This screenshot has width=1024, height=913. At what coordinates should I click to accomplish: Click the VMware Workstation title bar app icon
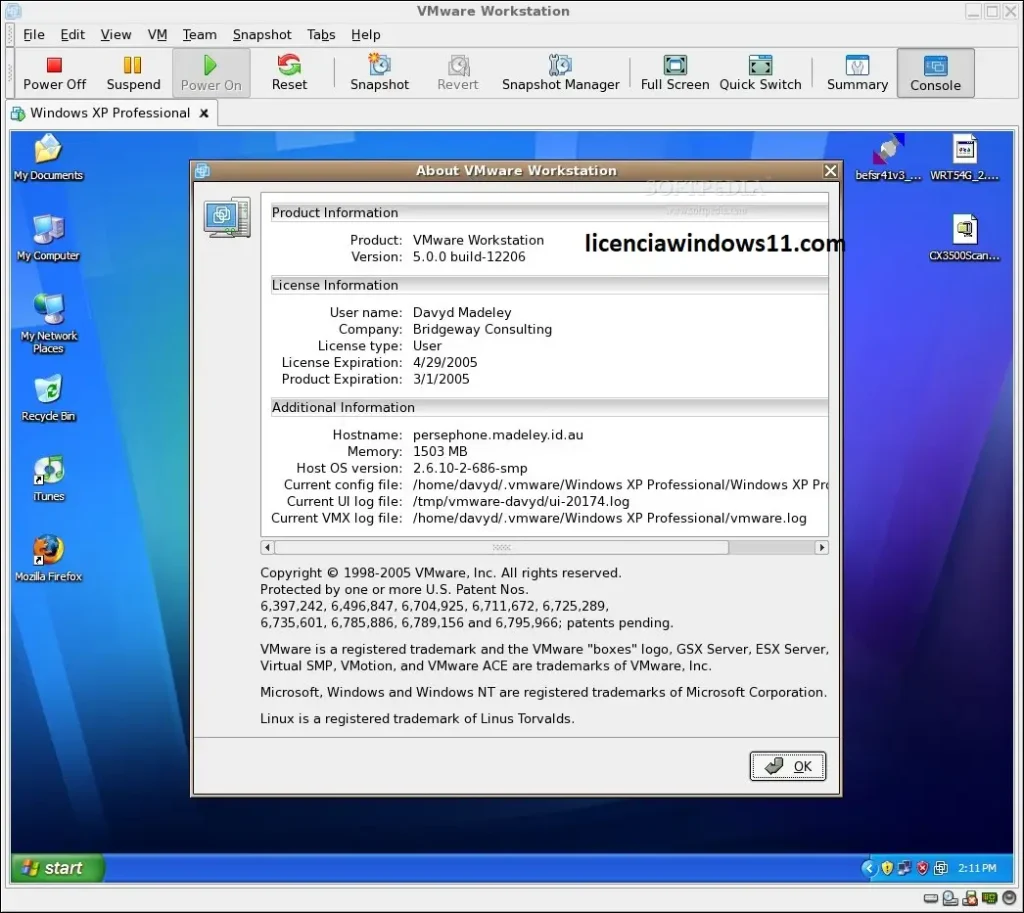[x=12, y=11]
